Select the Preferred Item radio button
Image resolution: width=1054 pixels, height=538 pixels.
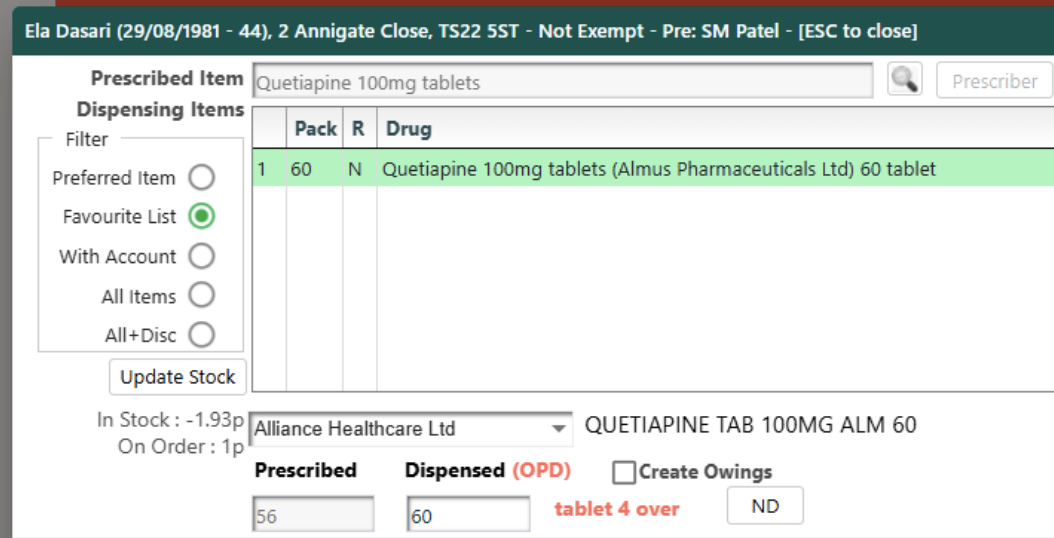[202, 178]
